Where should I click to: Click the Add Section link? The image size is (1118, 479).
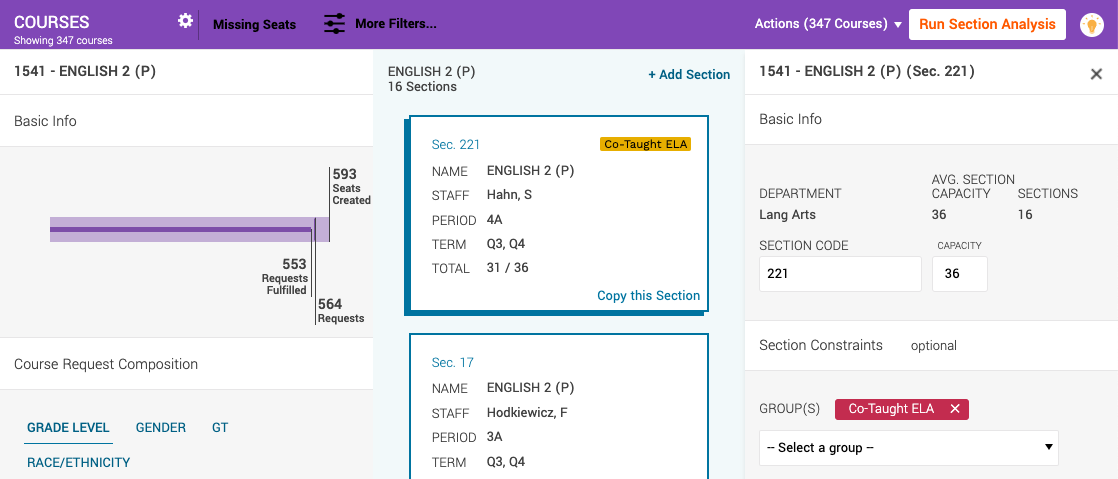pyautogui.click(x=689, y=75)
